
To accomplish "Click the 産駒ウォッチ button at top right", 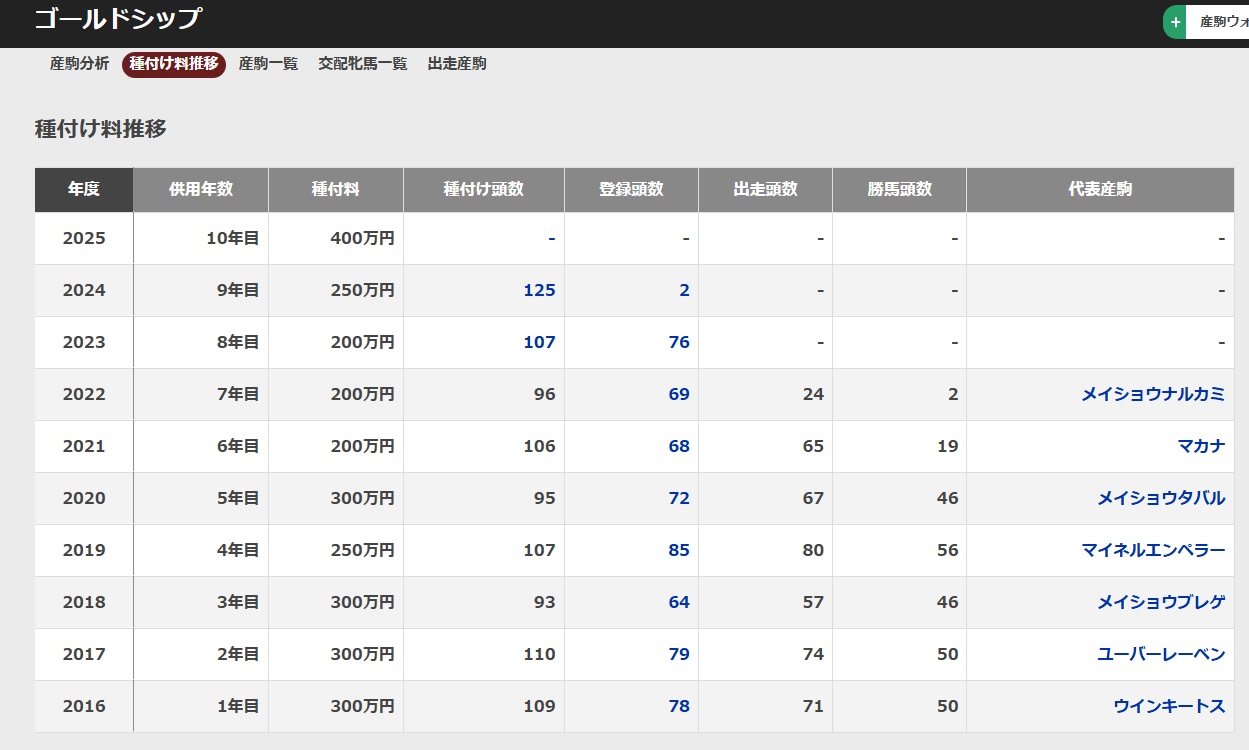I will [1222, 22].
